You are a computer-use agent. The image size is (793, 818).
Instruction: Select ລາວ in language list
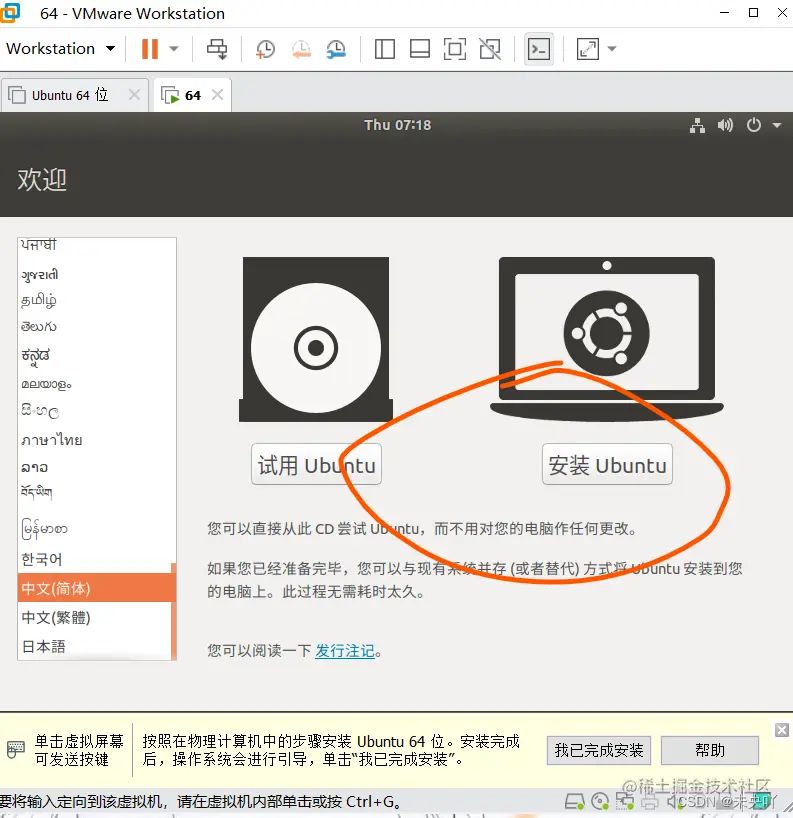click(x=94, y=467)
